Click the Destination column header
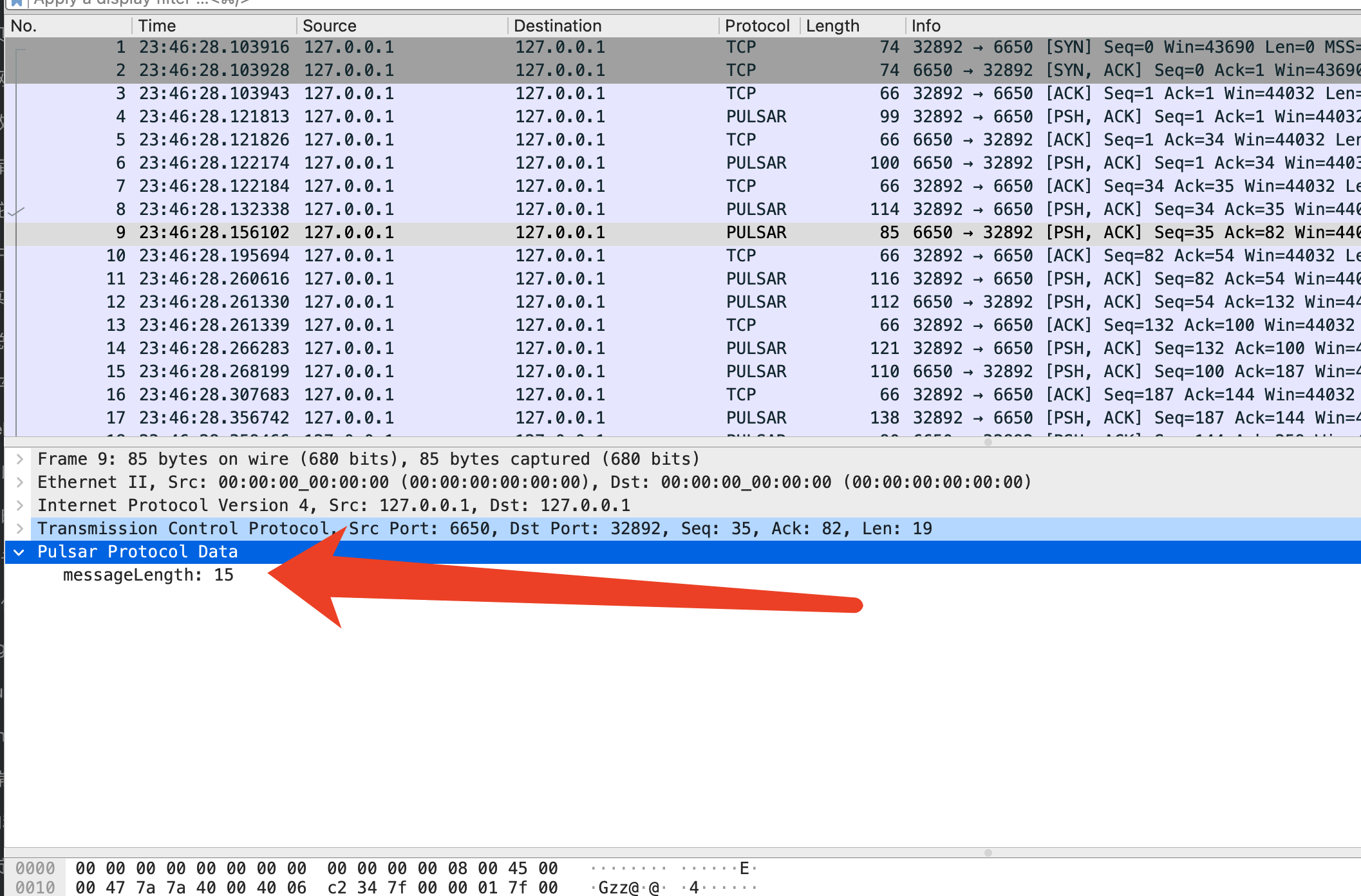1361x896 pixels. 557,26
